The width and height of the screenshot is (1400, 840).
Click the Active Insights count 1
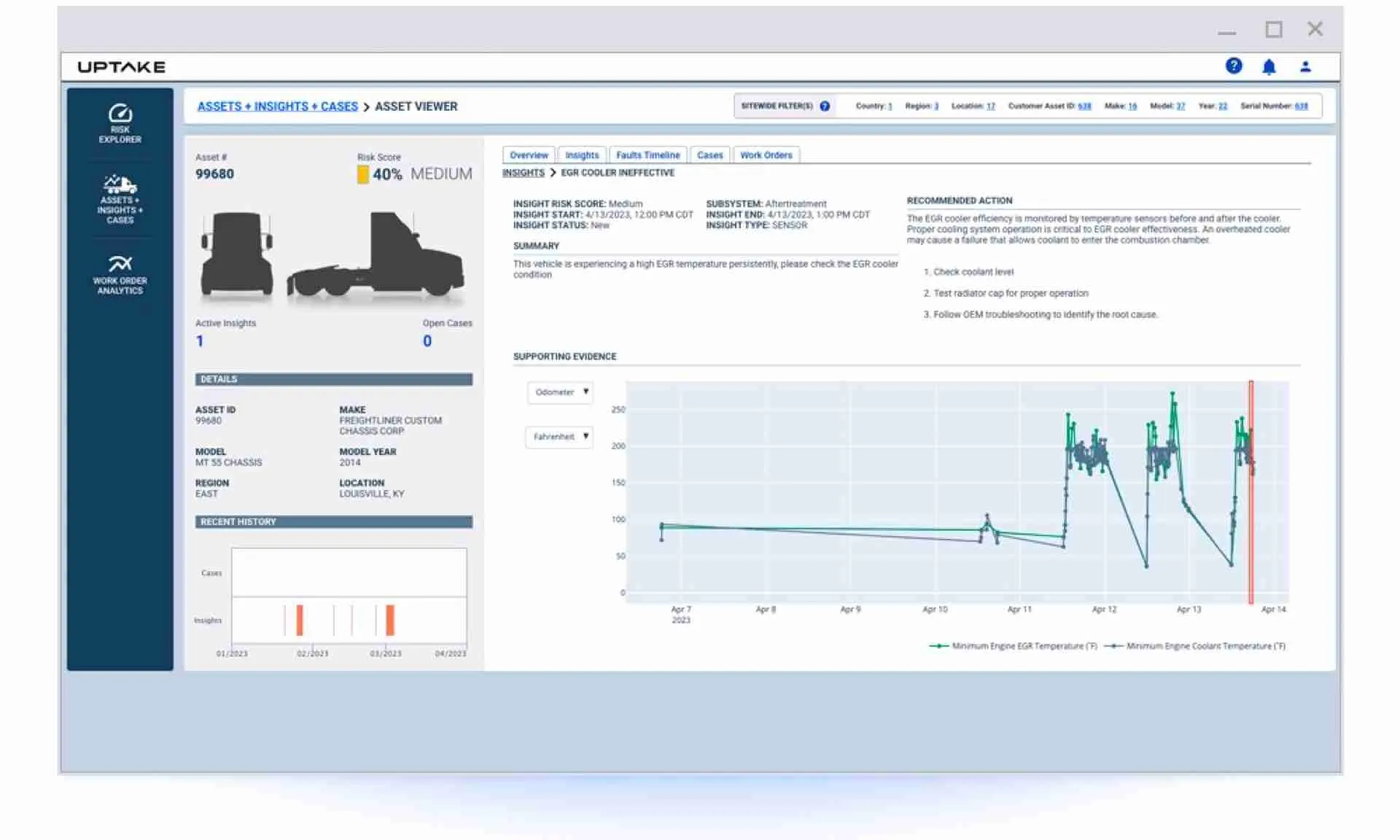pyautogui.click(x=200, y=341)
